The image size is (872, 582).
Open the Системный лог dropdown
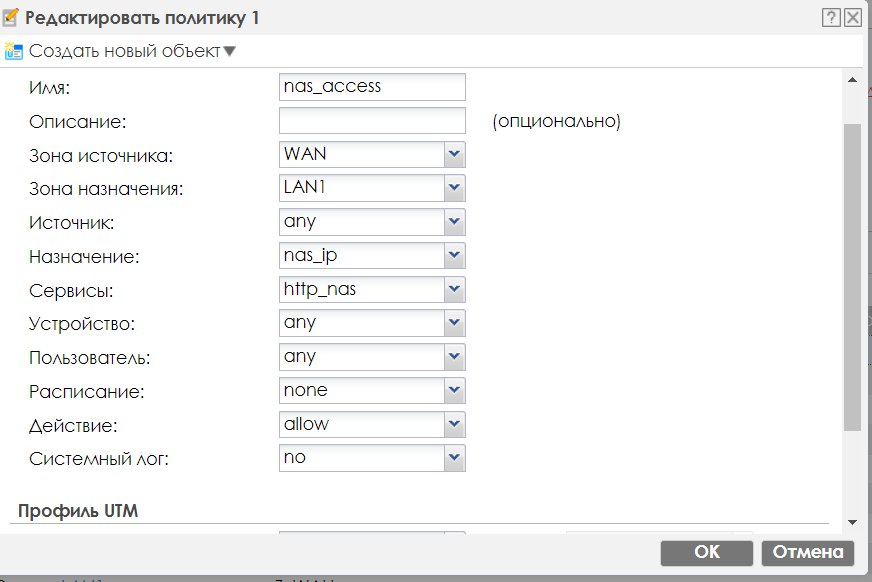click(x=455, y=458)
